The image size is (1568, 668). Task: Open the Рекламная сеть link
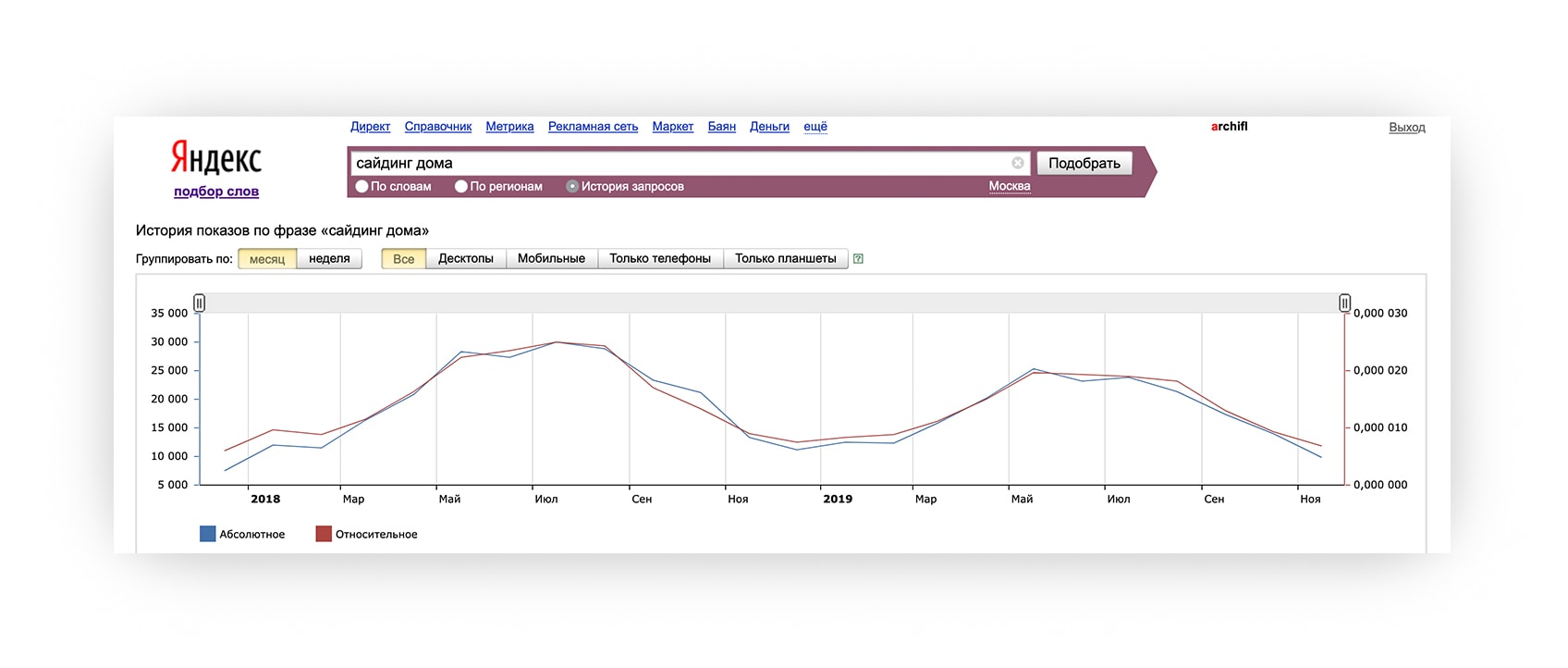[x=593, y=127]
